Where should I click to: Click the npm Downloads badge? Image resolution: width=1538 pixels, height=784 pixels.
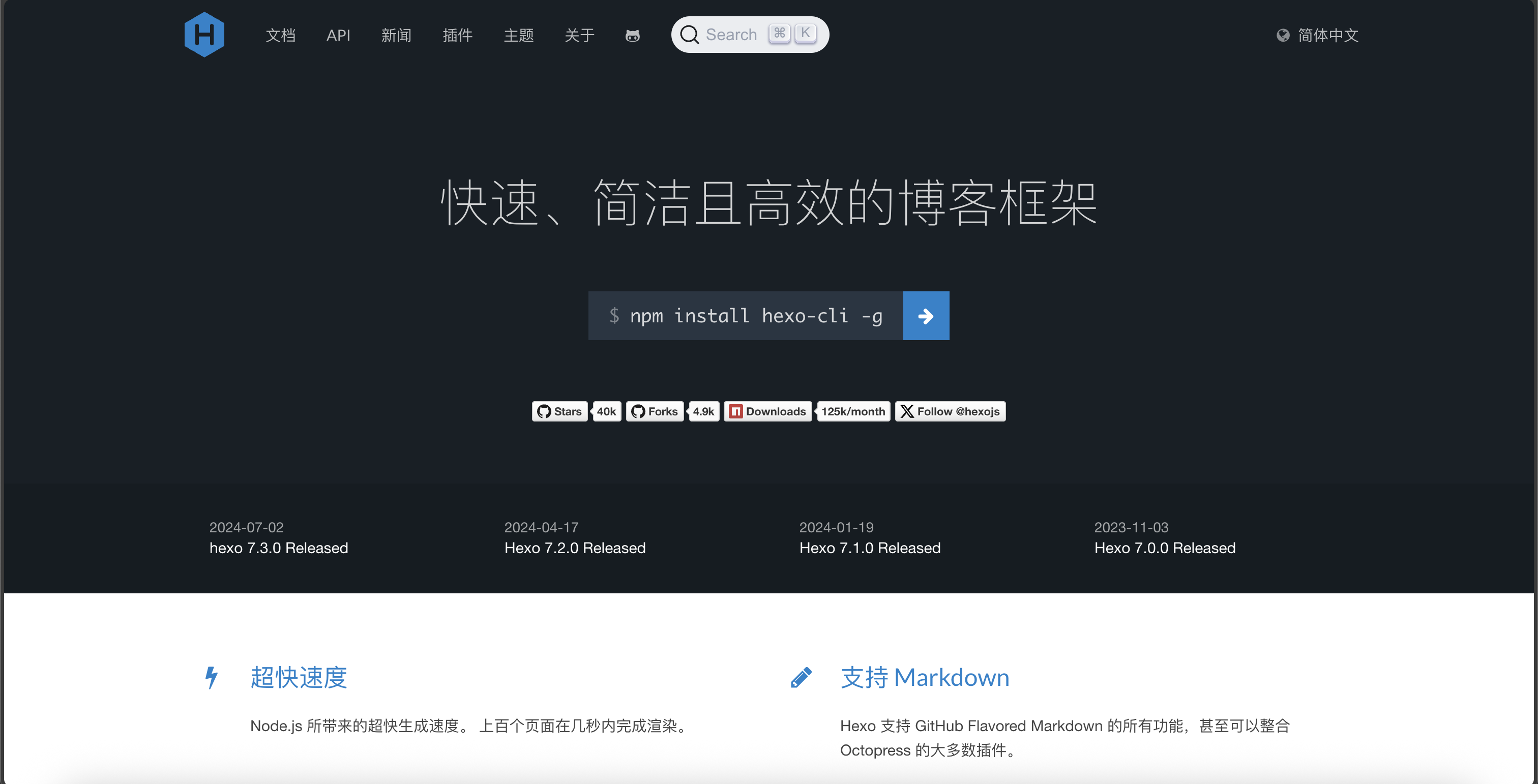coord(768,411)
